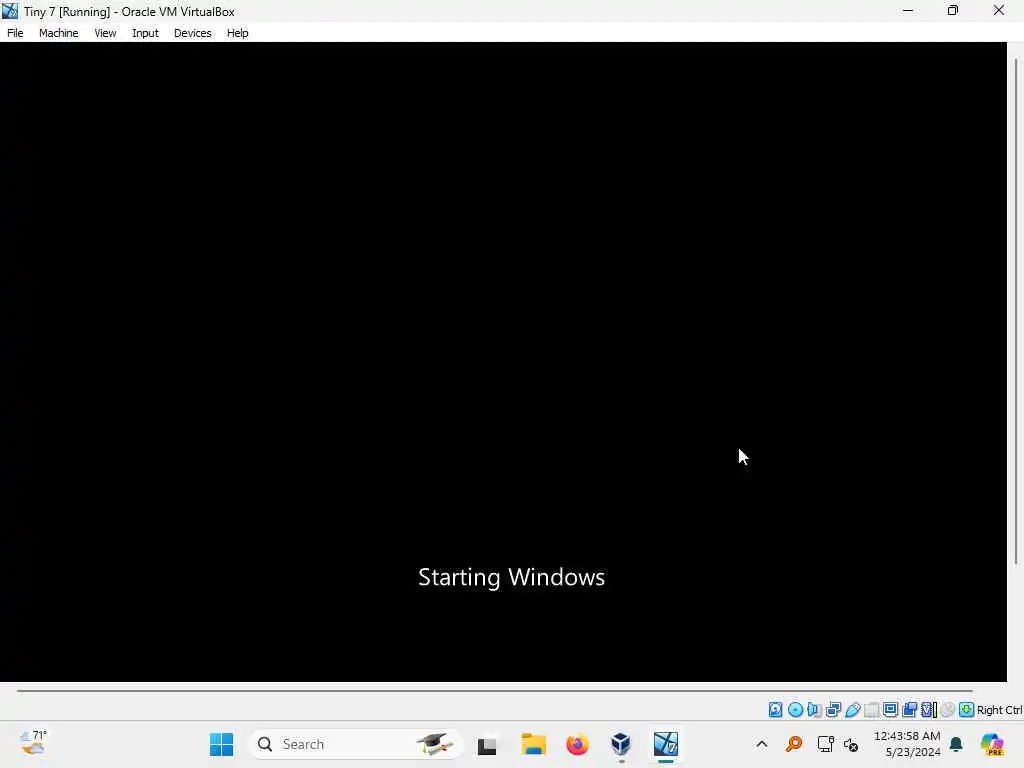Screen dimensions: 1024x768
Task: Click the VirtualBox window title bar icon
Action: pos(10,11)
